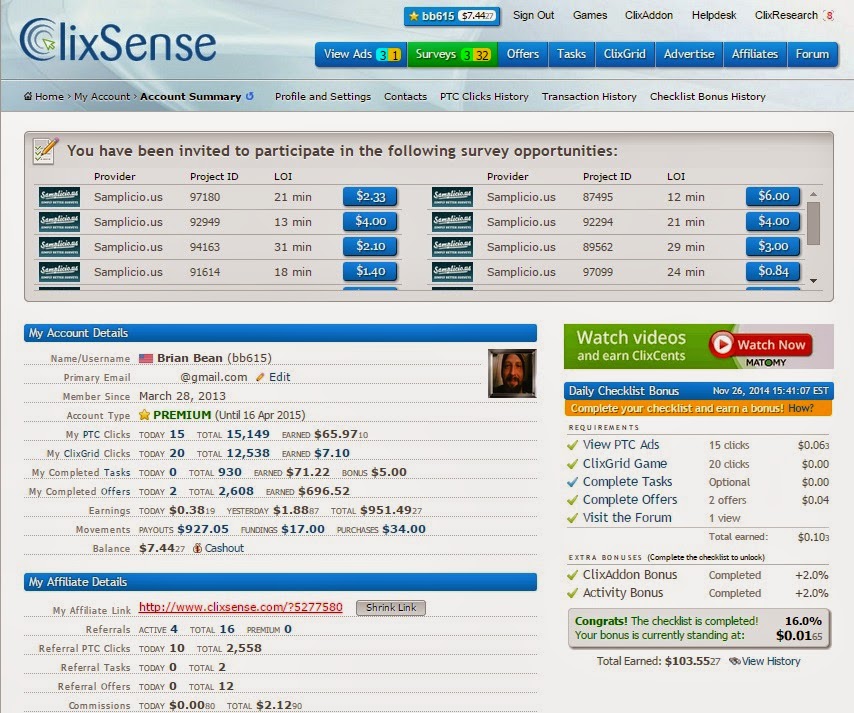This screenshot has height=713, width=854.
Task: Open the Tasks tab
Action: (x=571, y=54)
